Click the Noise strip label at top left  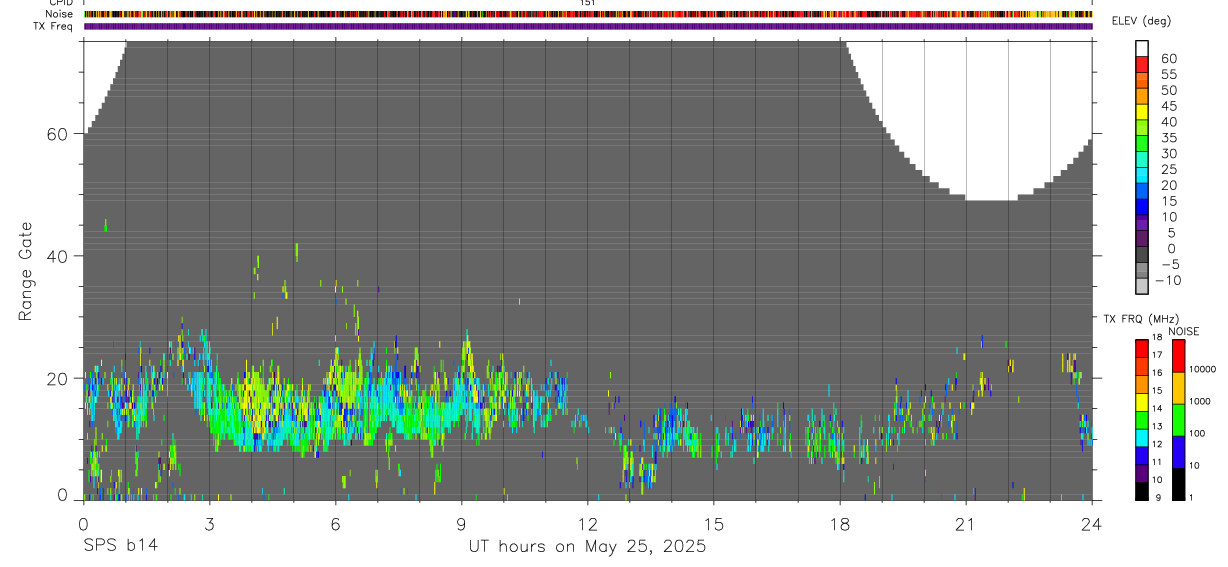[59, 14]
